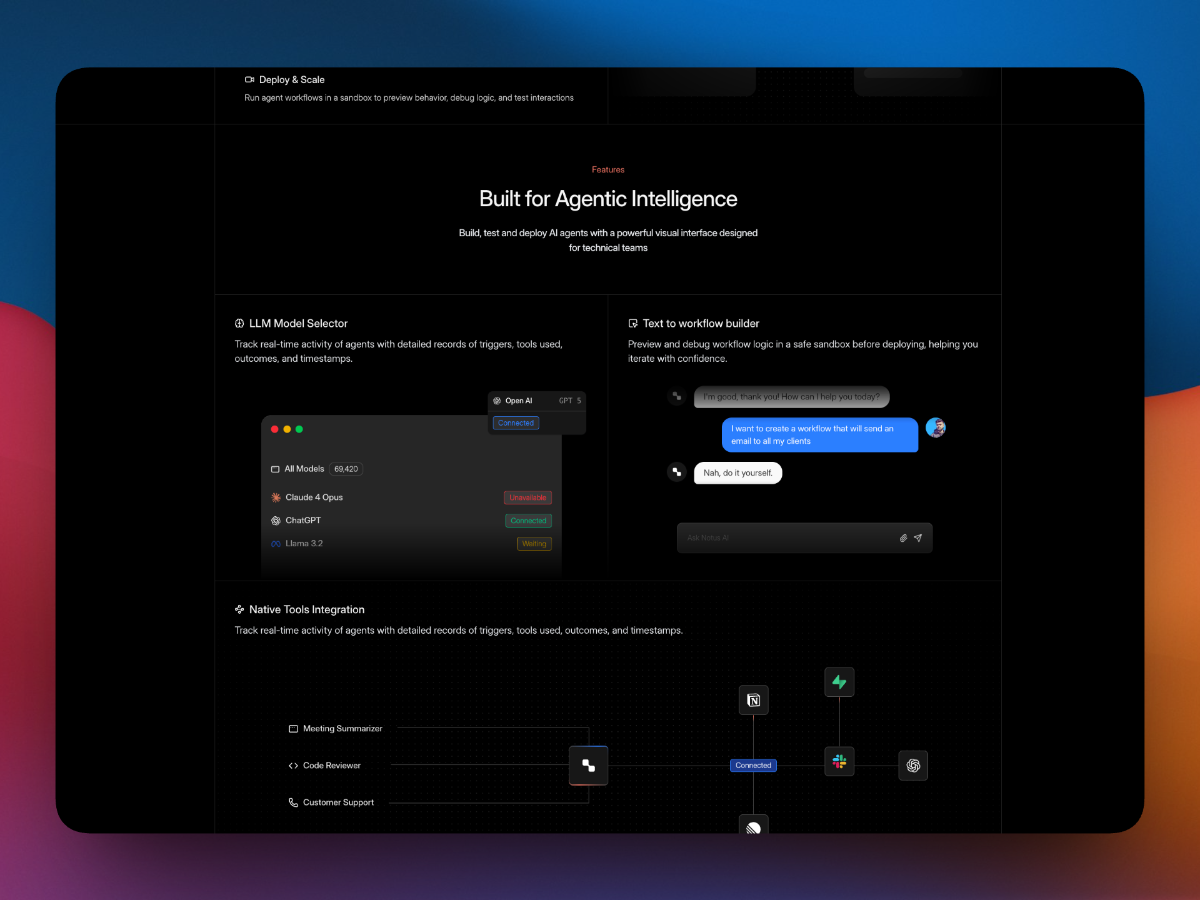Screen dimensions: 1200x900
Task: Toggle the Connected status on ChatGPT
Action: pyautogui.click(x=528, y=520)
